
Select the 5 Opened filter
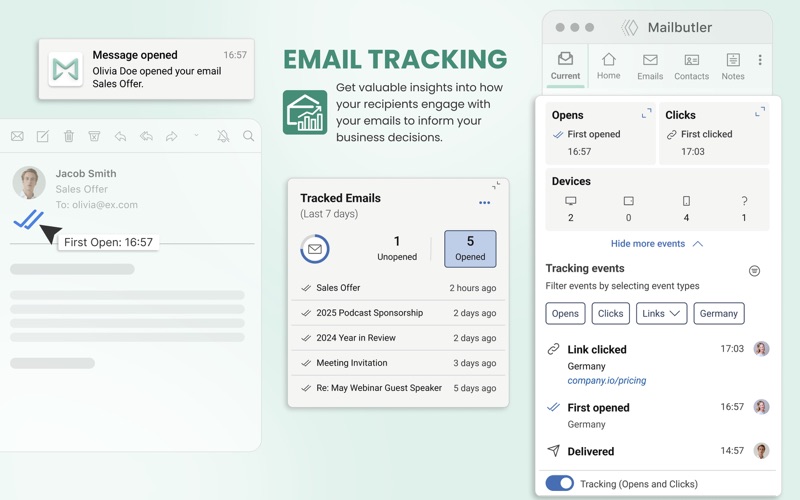(x=470, y=248)
